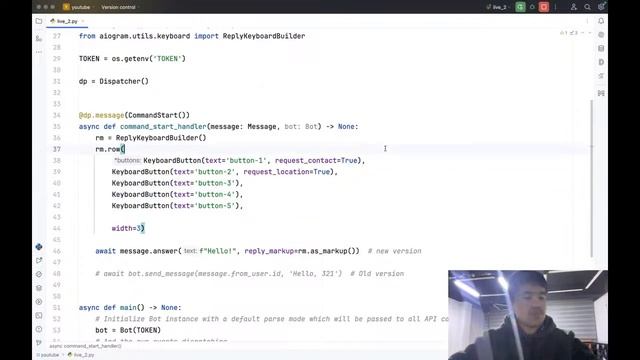Stop the running process with red button

tap(544, 7)
